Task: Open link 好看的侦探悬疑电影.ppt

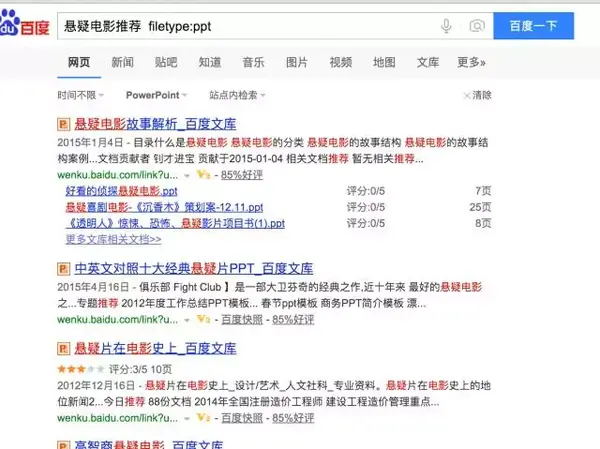Action: coord(122,191)
